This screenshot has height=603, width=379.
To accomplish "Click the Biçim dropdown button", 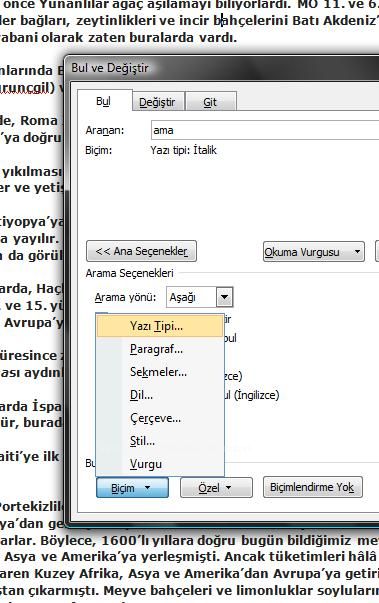I will pos(132,488).
